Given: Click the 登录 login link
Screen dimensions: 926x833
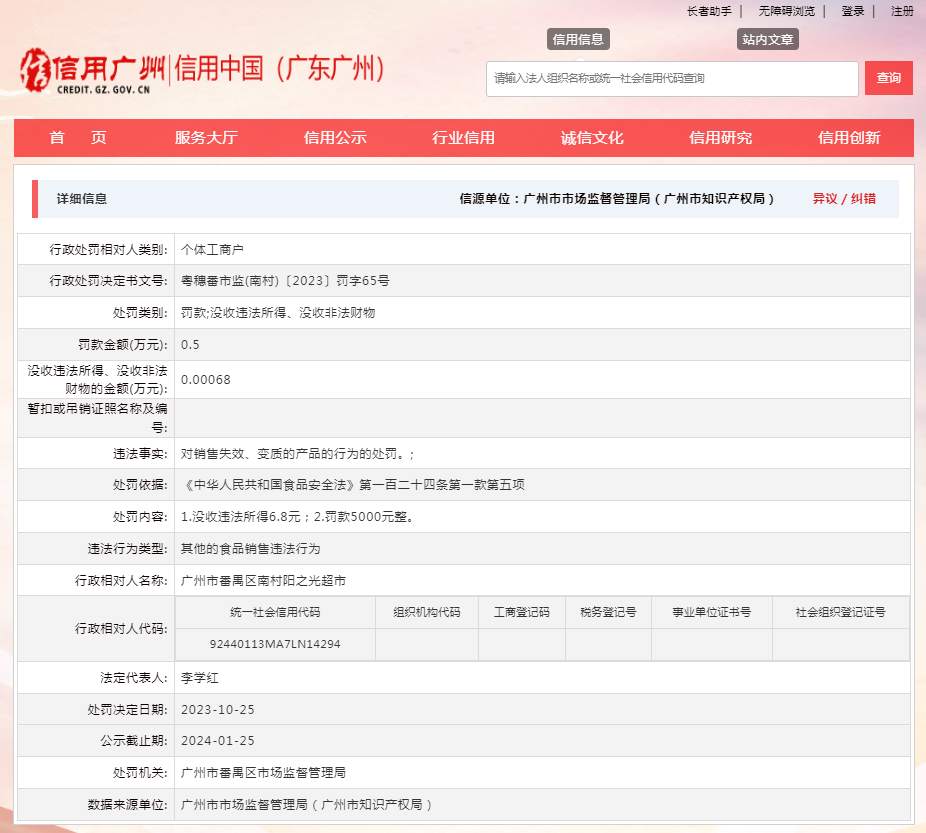Looking at the screenshot, I should pyautogui.click(x=853, y=11).
